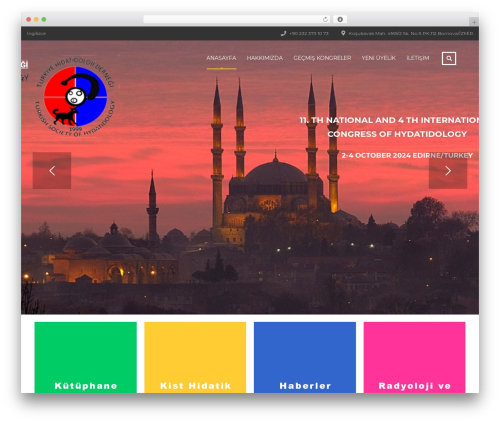Maximize window with green traffic light button
Screen dimensions: 500x423
(44, 19)
